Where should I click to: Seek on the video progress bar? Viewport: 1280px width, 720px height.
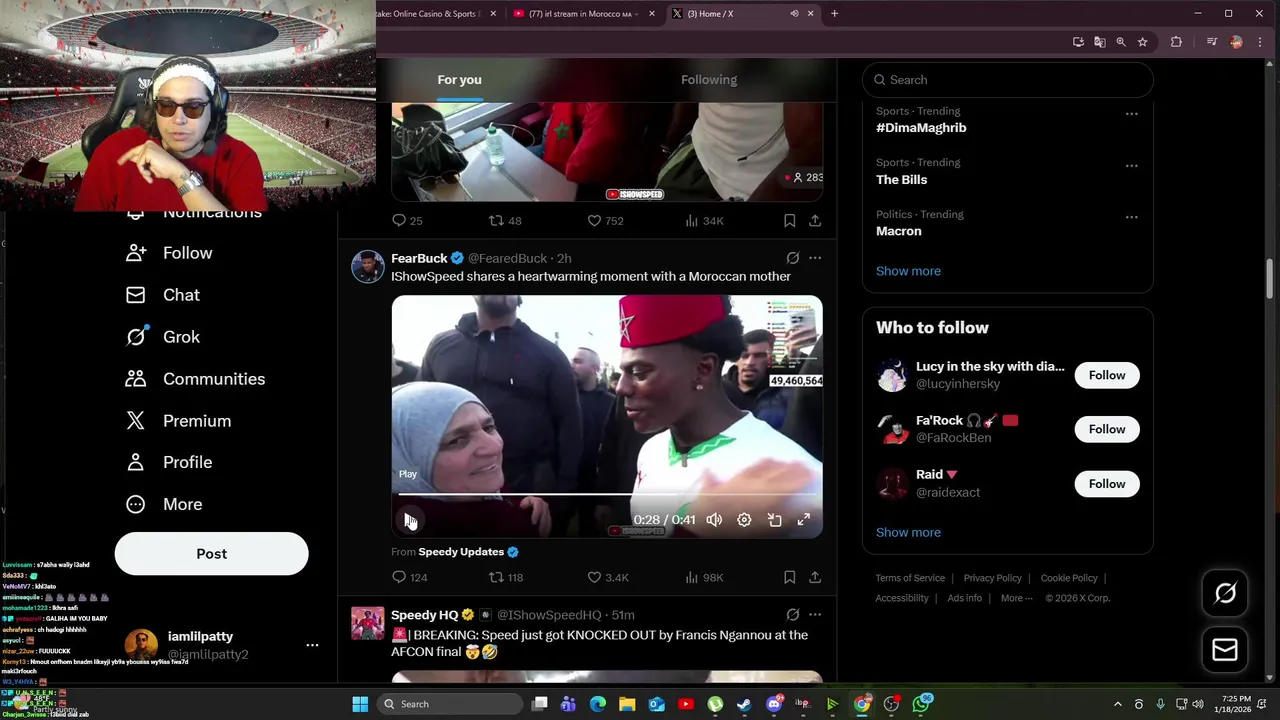point(607,494)
